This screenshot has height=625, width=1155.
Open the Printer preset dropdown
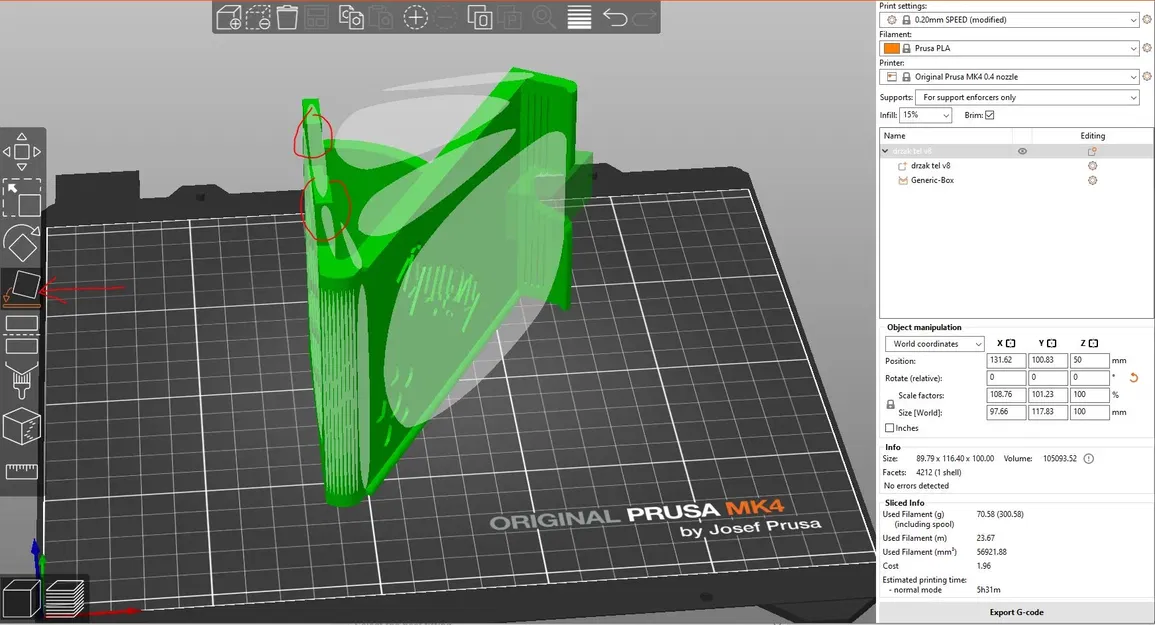point(1009,77)
